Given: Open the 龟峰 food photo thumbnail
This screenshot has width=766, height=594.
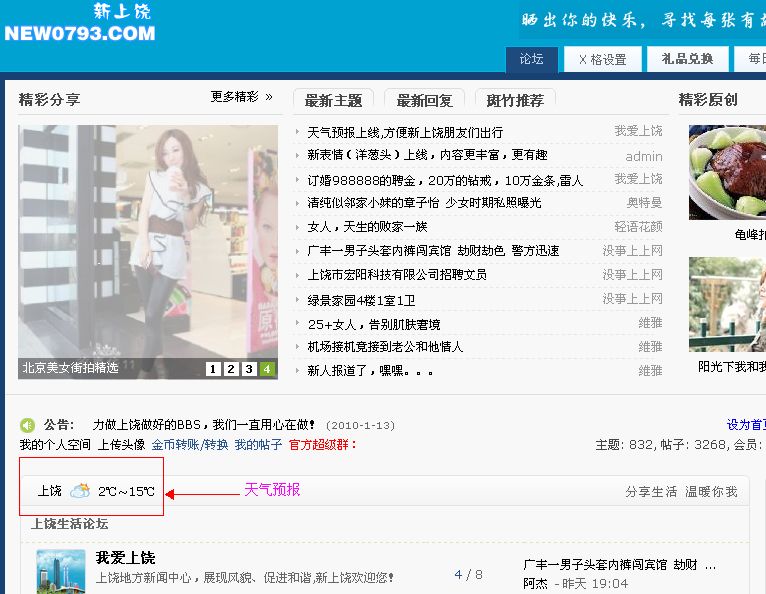Looking at the screenshot, I should (x=727, y=172).
